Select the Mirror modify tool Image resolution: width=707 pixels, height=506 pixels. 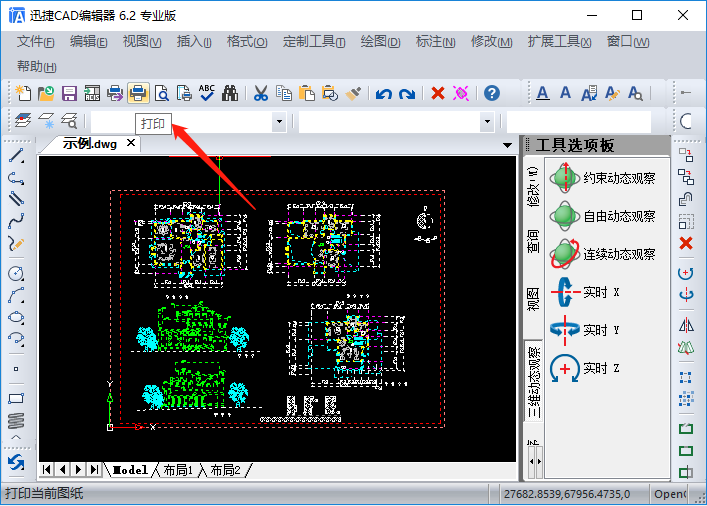pyautogui.click(x=686, y=325)
